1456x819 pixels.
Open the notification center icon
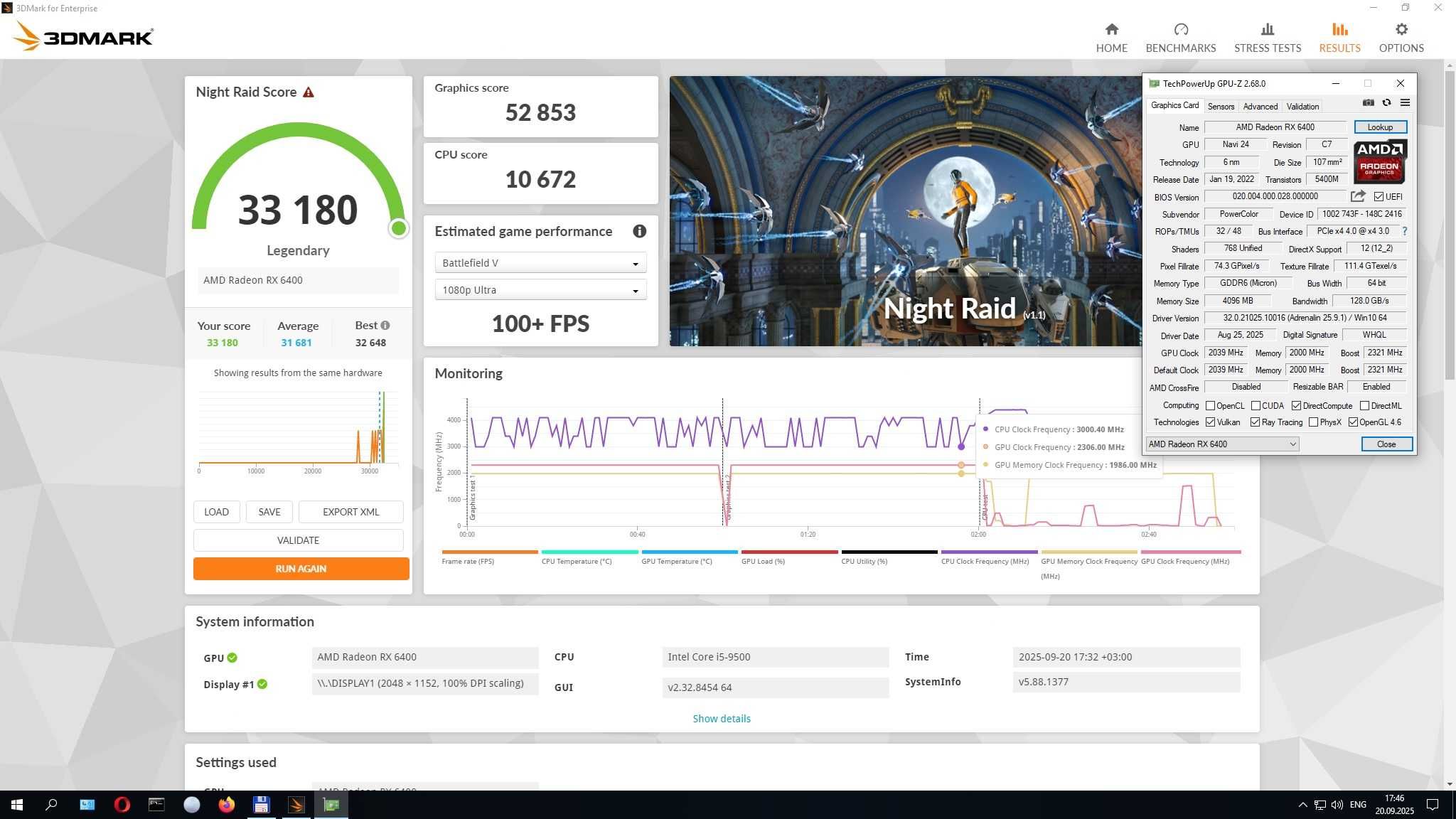pyautogui.click(x=1433, y=805)
